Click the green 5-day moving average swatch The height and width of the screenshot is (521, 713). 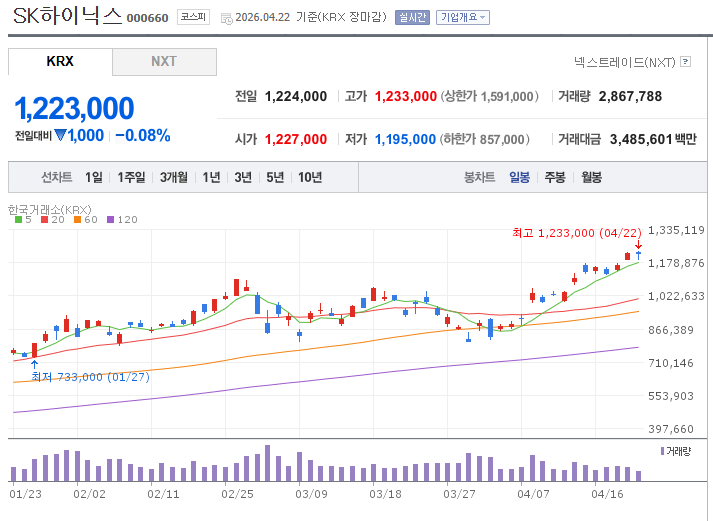[x=17, y=219]
